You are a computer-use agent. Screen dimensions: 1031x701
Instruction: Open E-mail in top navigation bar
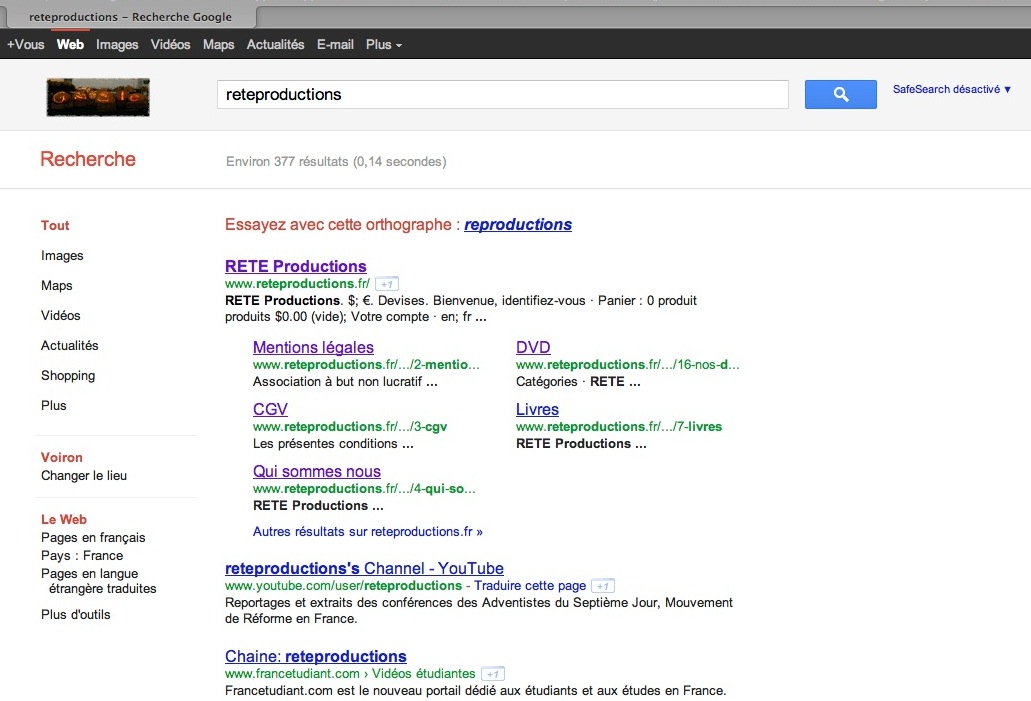coord(335,44)
